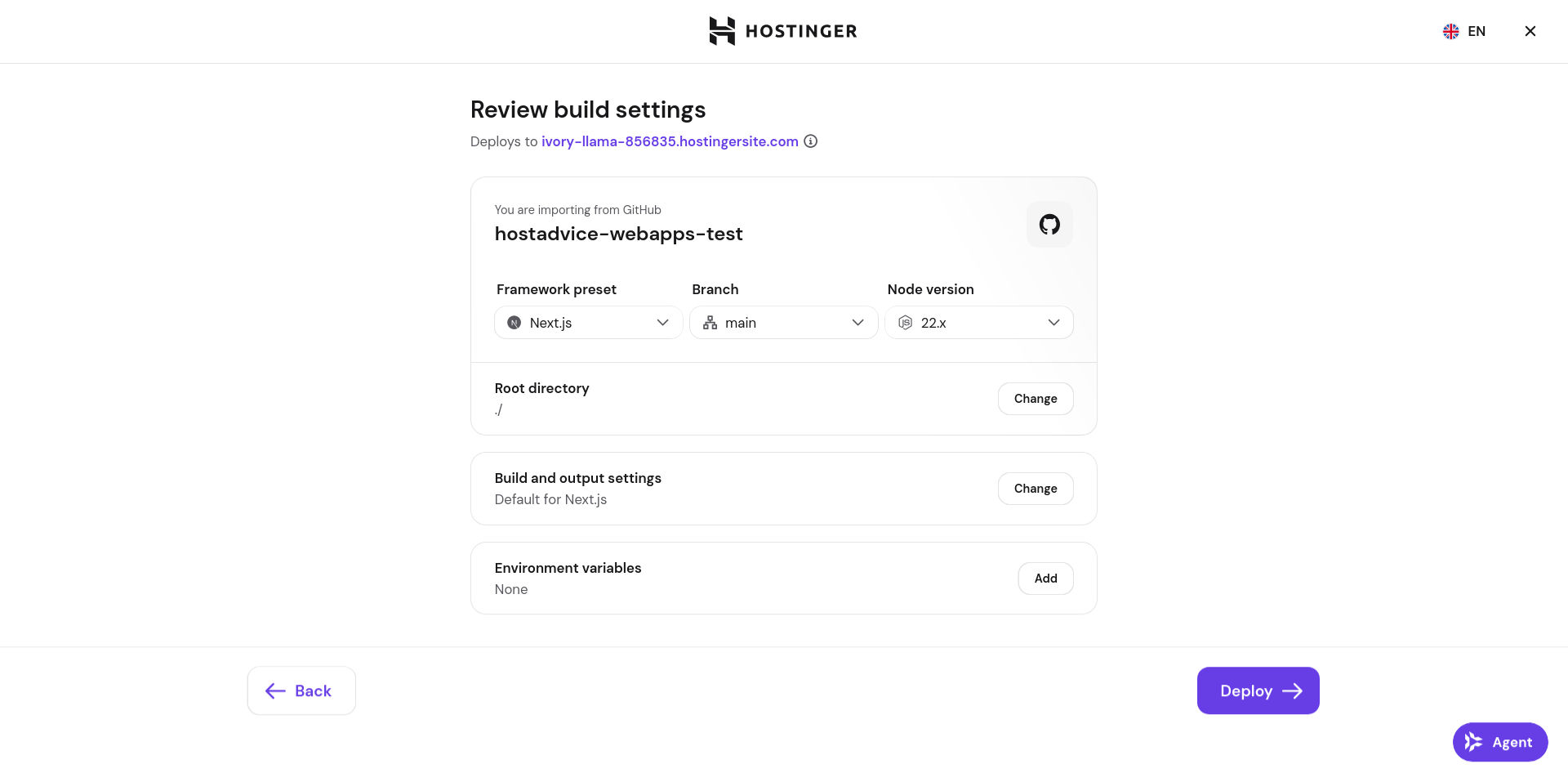Open the Framework preset dropdown

pos(588,323)
